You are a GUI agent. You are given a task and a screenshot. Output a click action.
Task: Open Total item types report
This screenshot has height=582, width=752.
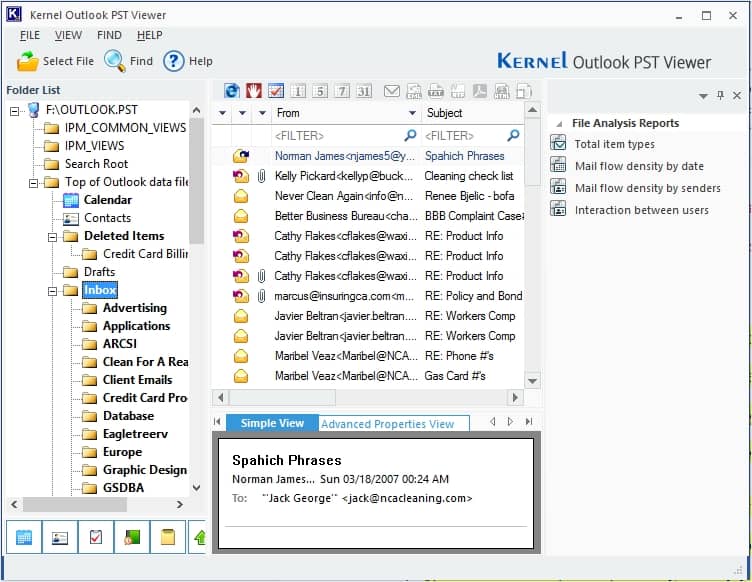point(614,144)
